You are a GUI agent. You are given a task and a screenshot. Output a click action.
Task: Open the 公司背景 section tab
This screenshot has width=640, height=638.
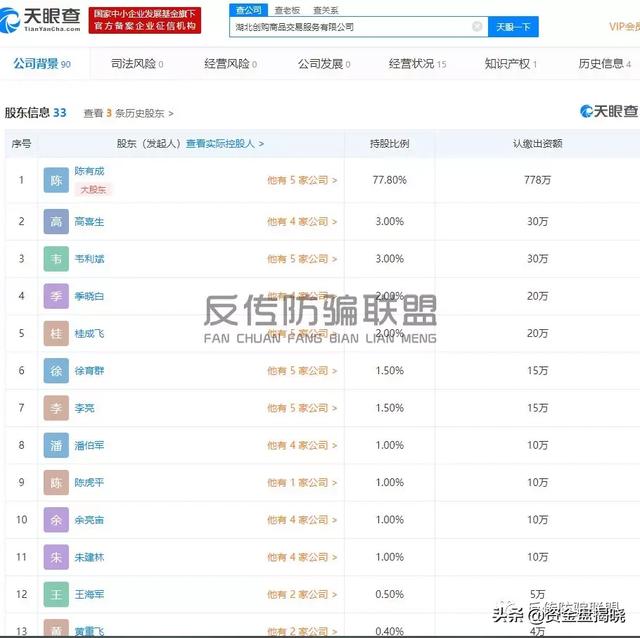click(x=42, y=64)
